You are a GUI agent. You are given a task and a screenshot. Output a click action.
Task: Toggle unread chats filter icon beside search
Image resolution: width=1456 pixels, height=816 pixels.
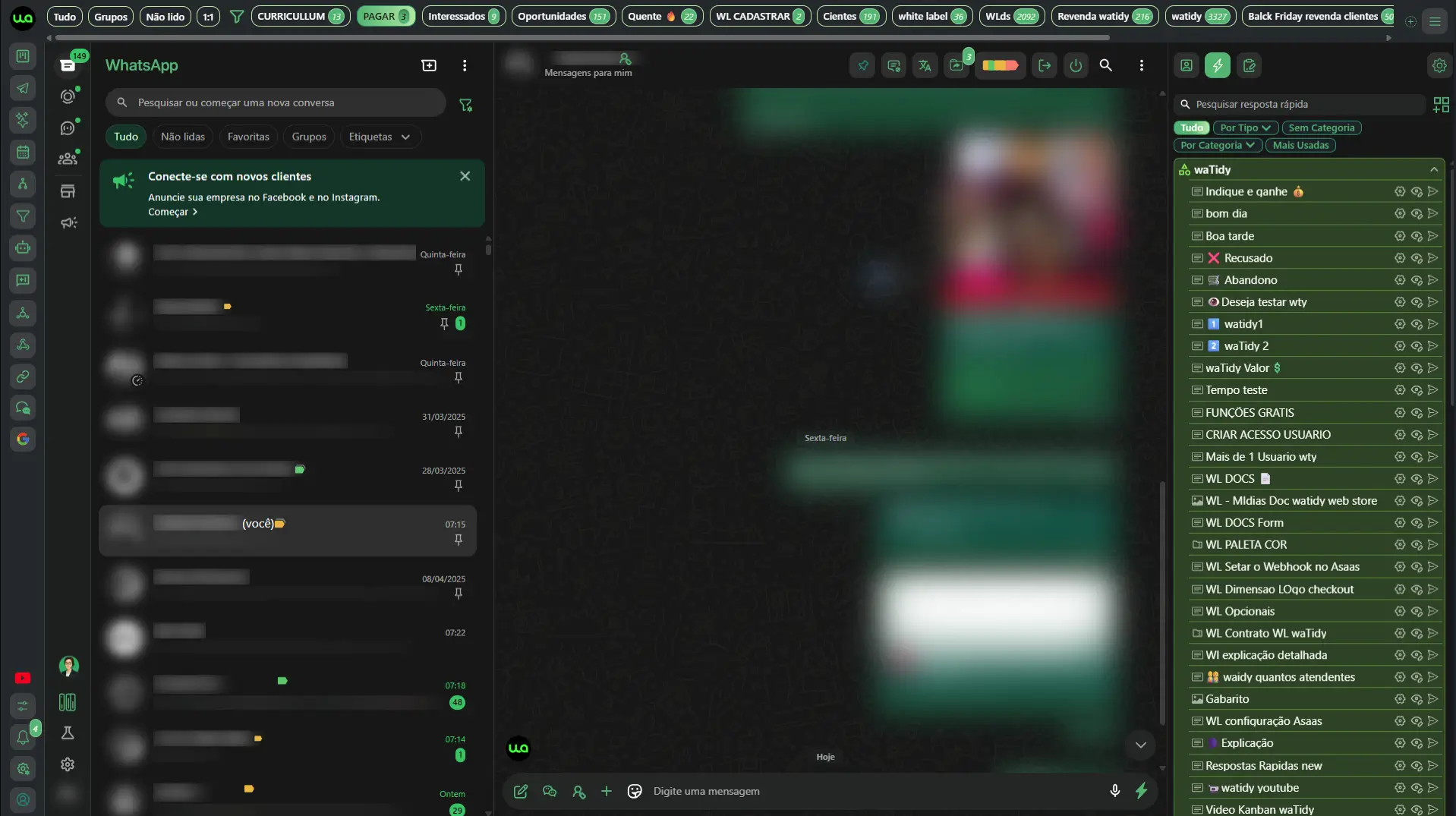pos(466,105)
